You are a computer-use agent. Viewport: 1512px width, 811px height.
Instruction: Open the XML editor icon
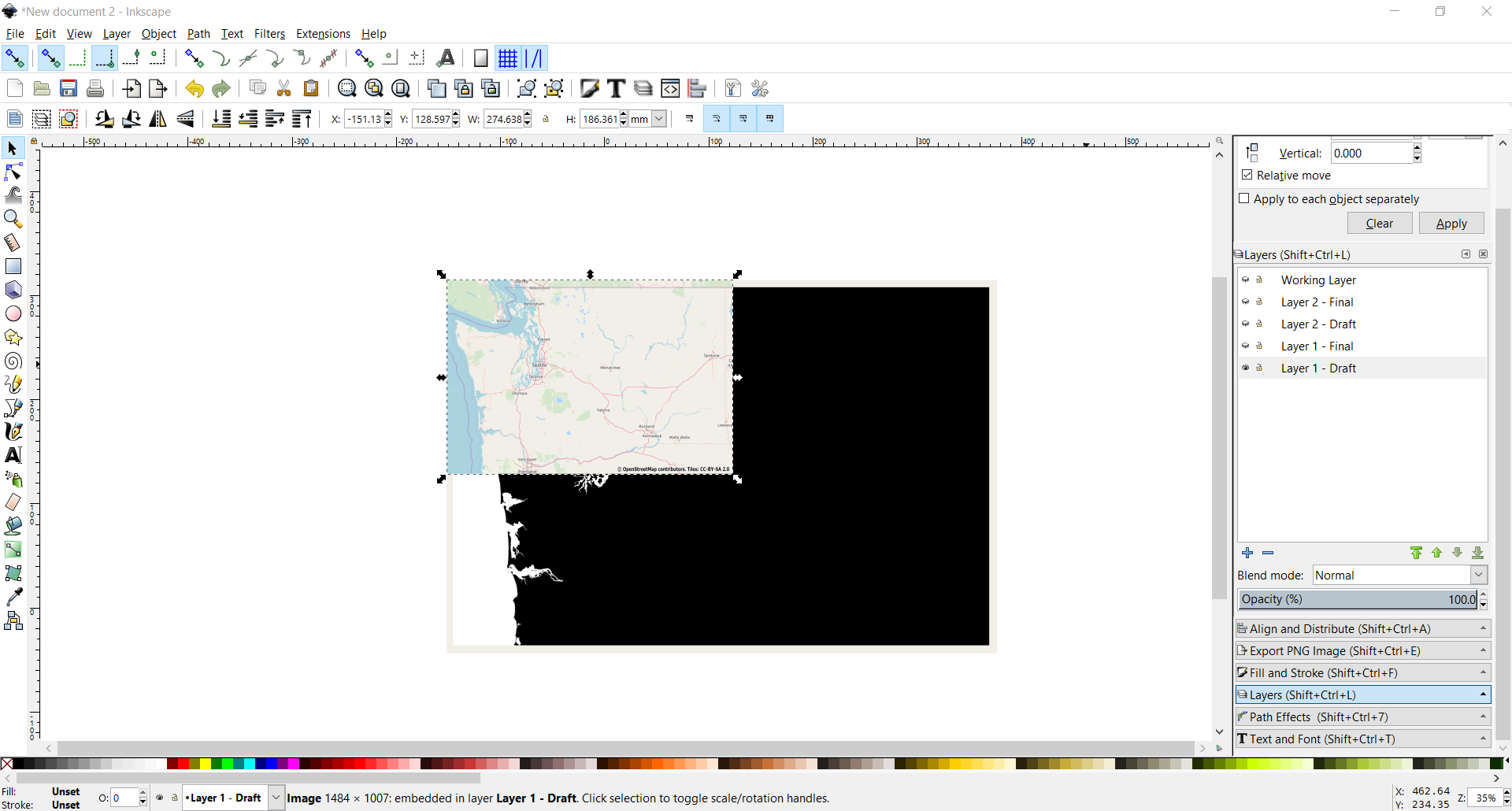[x=670, y=88]
